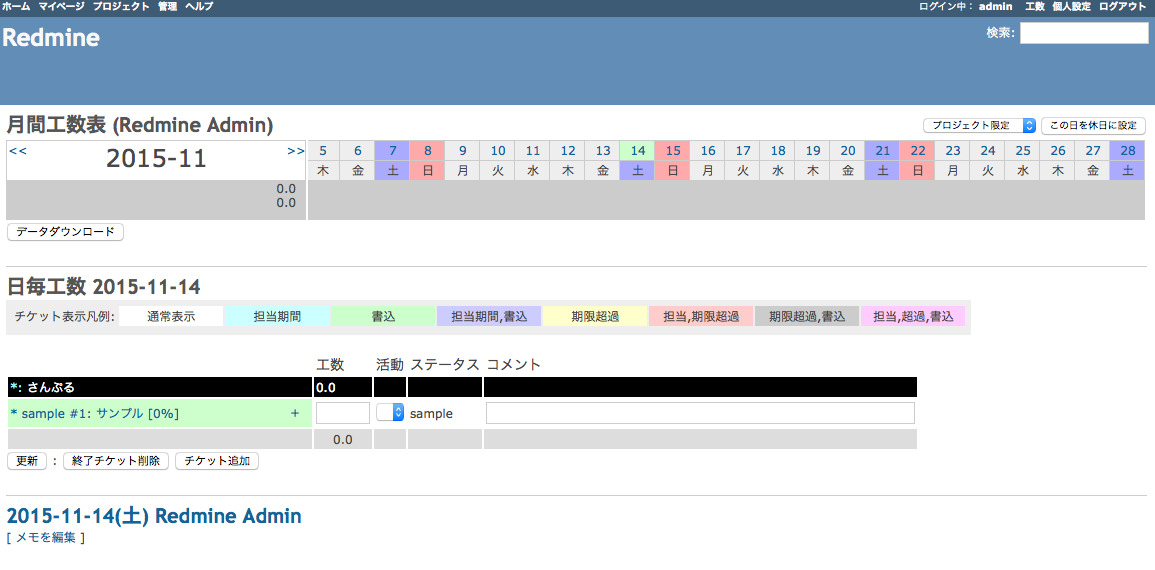The width and height of the screenshot is (1155, 570).
Task: Go to previous month with << arrow
Action: (x=18, y=151)
